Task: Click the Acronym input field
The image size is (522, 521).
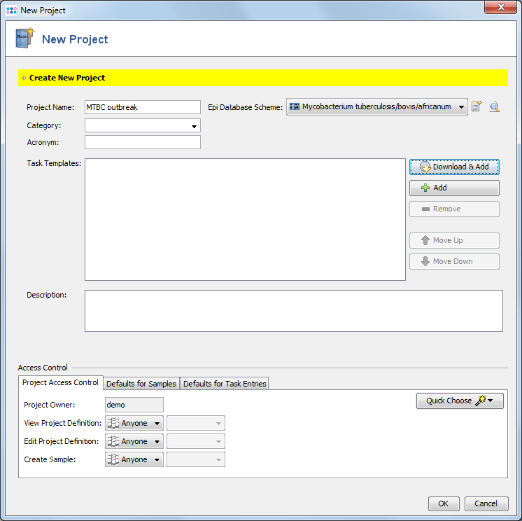Action: coord(143,142)
